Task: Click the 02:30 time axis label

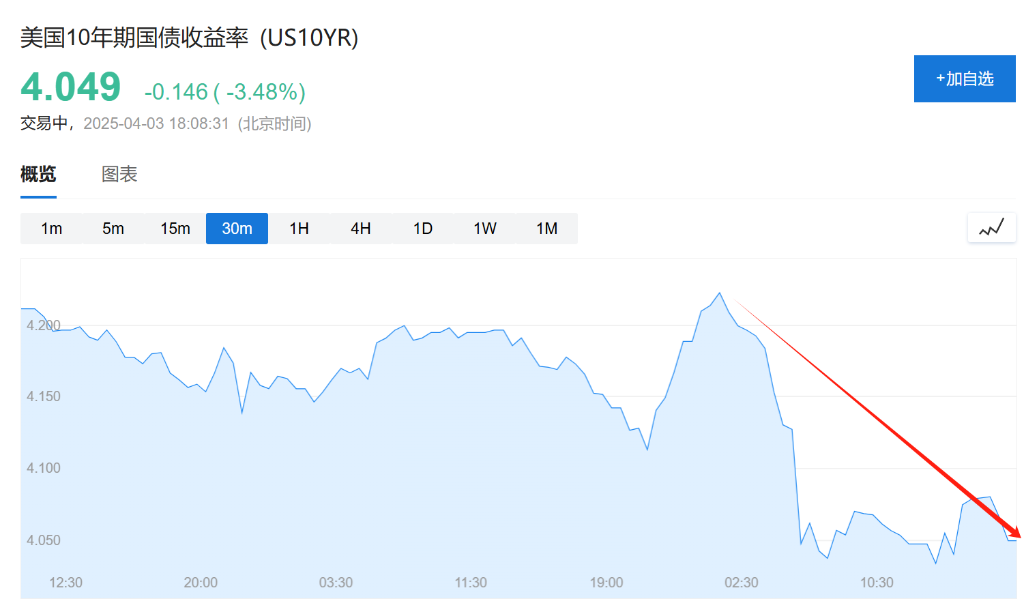Action: pyautogui.click(x=741, y=582)
